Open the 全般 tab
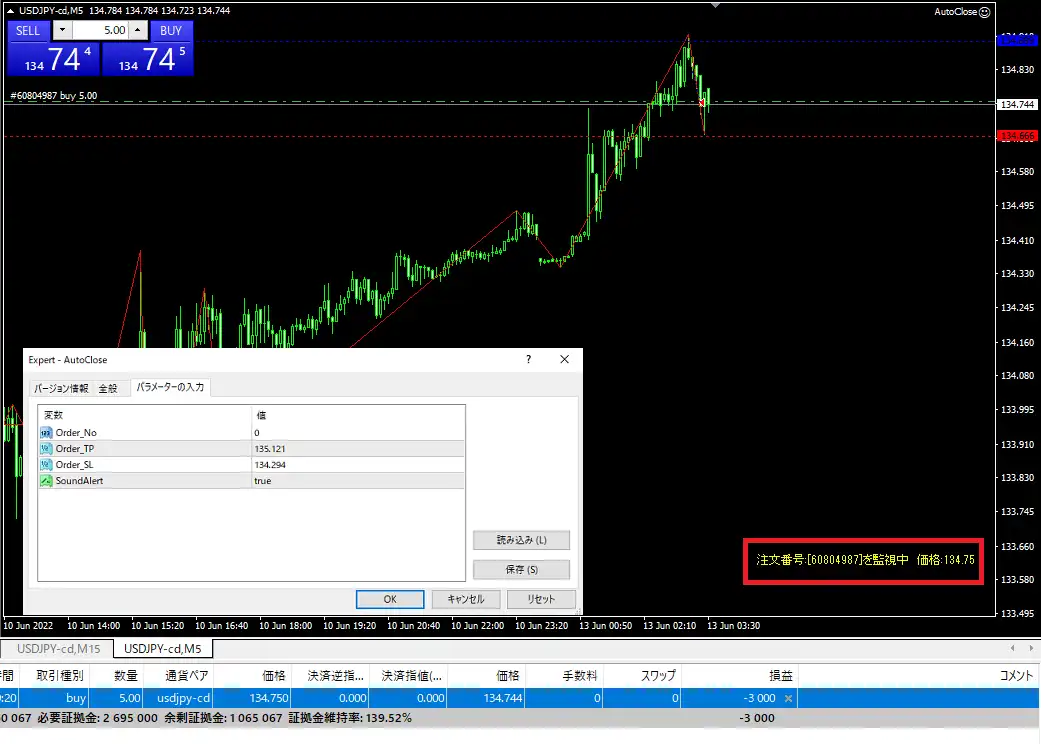Image resolution: width=1041 pixels, height=744 pixels. (108, 388)
